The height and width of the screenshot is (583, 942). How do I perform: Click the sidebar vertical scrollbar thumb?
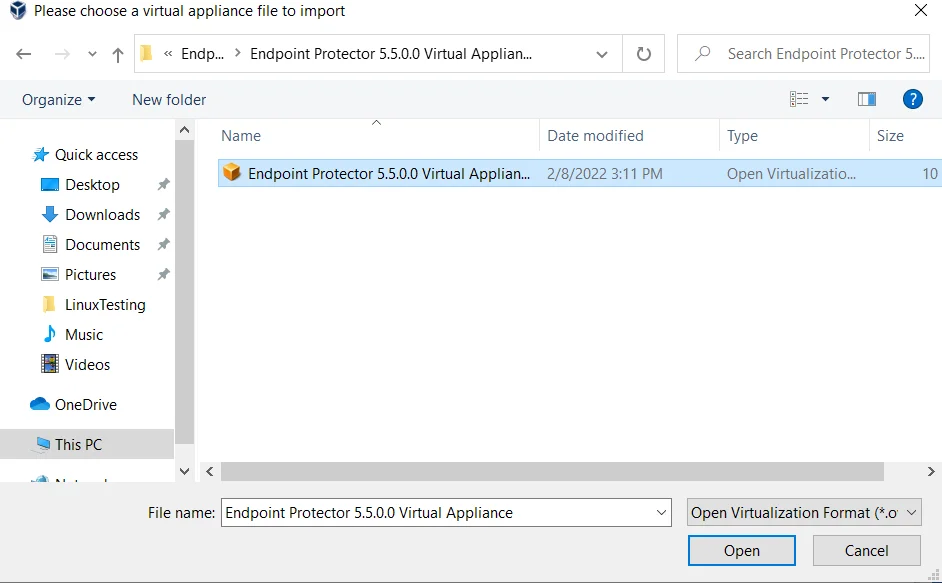184,292
